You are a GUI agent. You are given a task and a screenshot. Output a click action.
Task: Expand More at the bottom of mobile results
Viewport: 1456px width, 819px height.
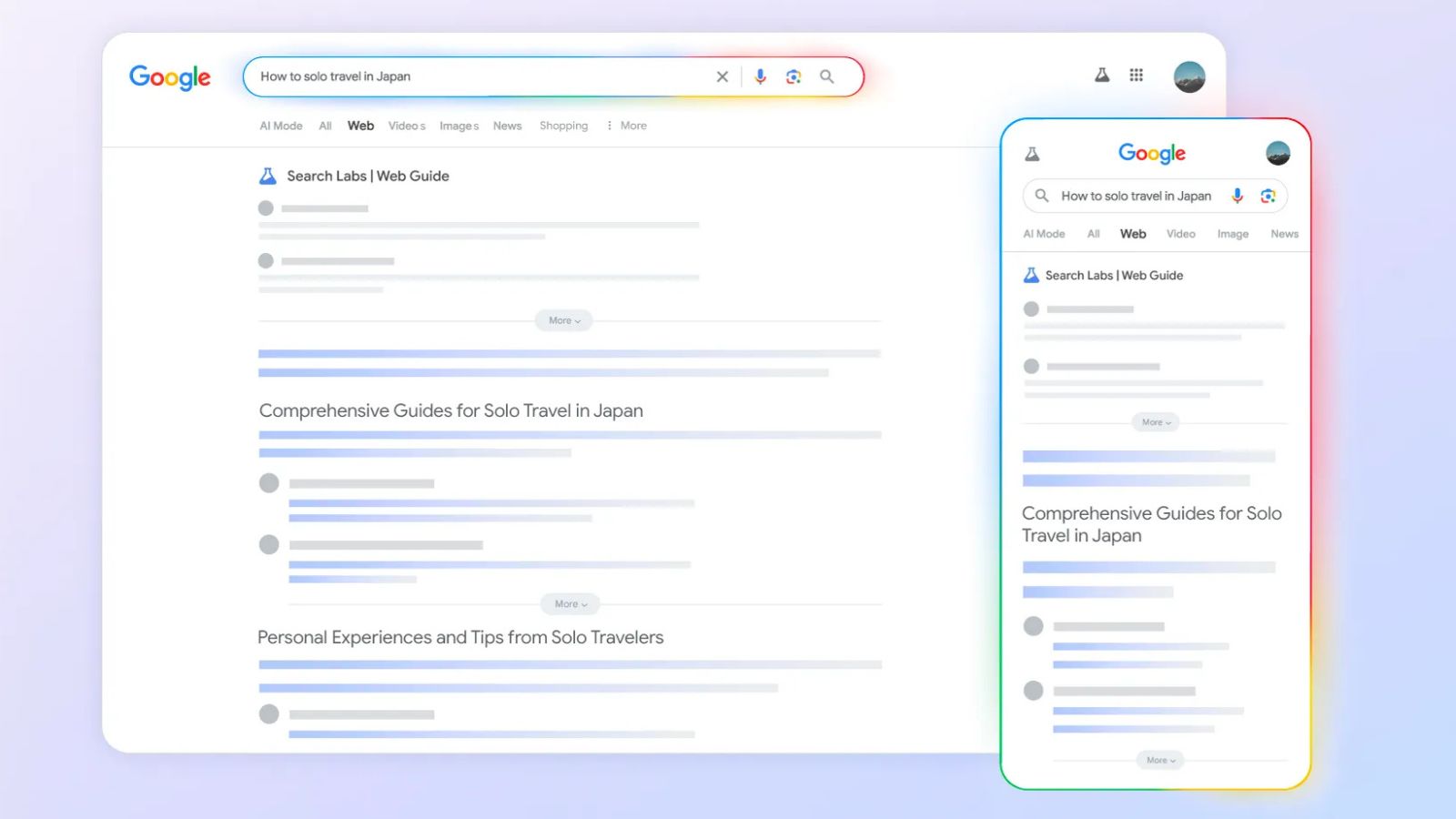point(1159,760)
